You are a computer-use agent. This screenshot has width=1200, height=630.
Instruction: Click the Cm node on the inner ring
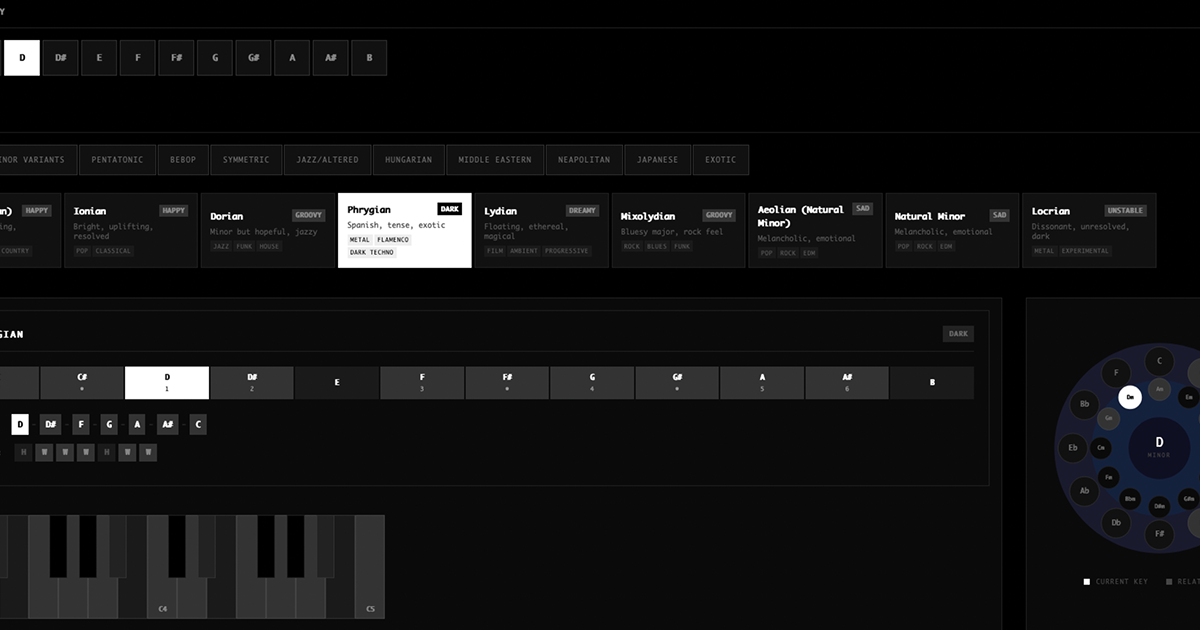(x=1101, y=448)
